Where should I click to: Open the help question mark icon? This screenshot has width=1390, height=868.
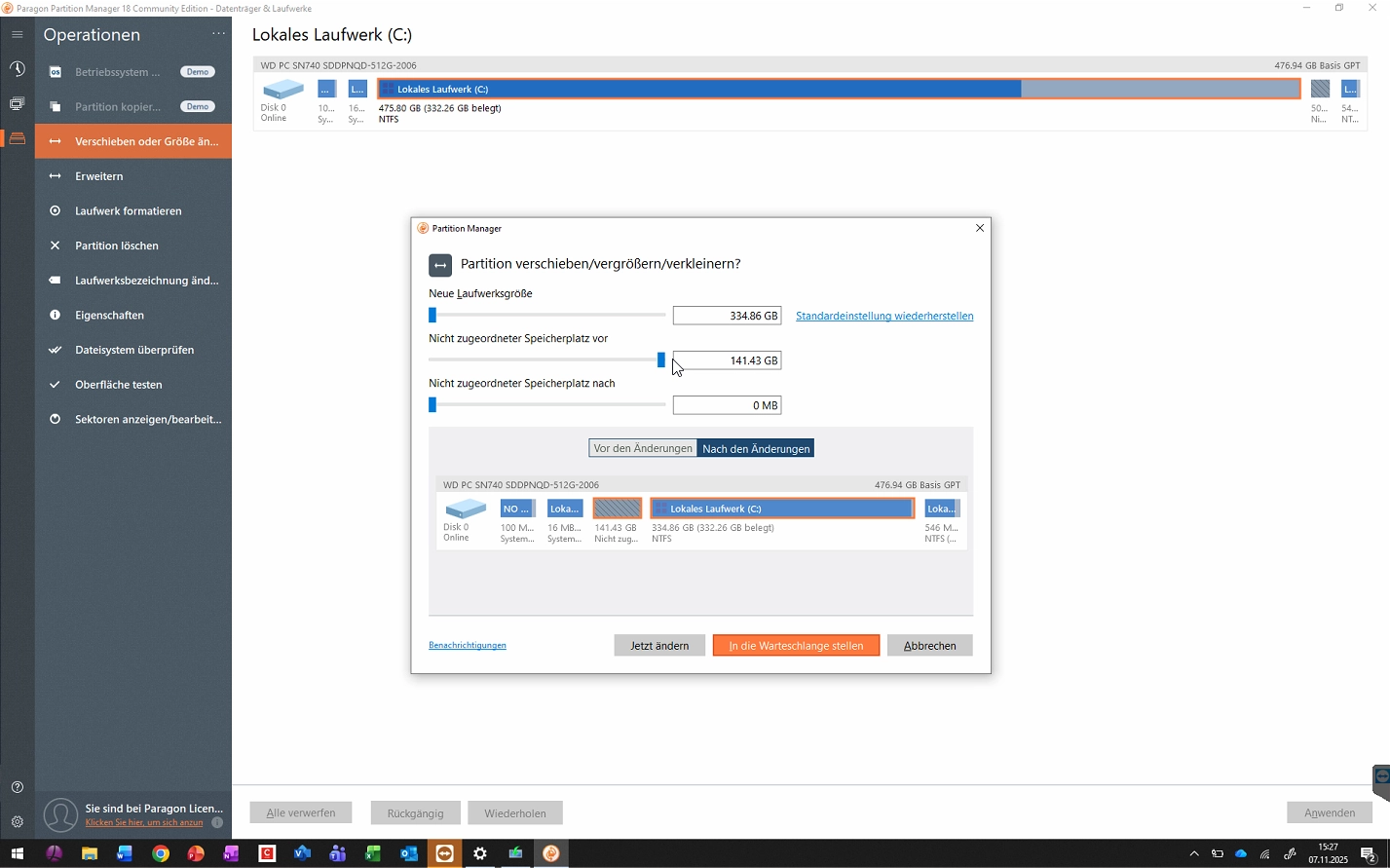(18, 787)
